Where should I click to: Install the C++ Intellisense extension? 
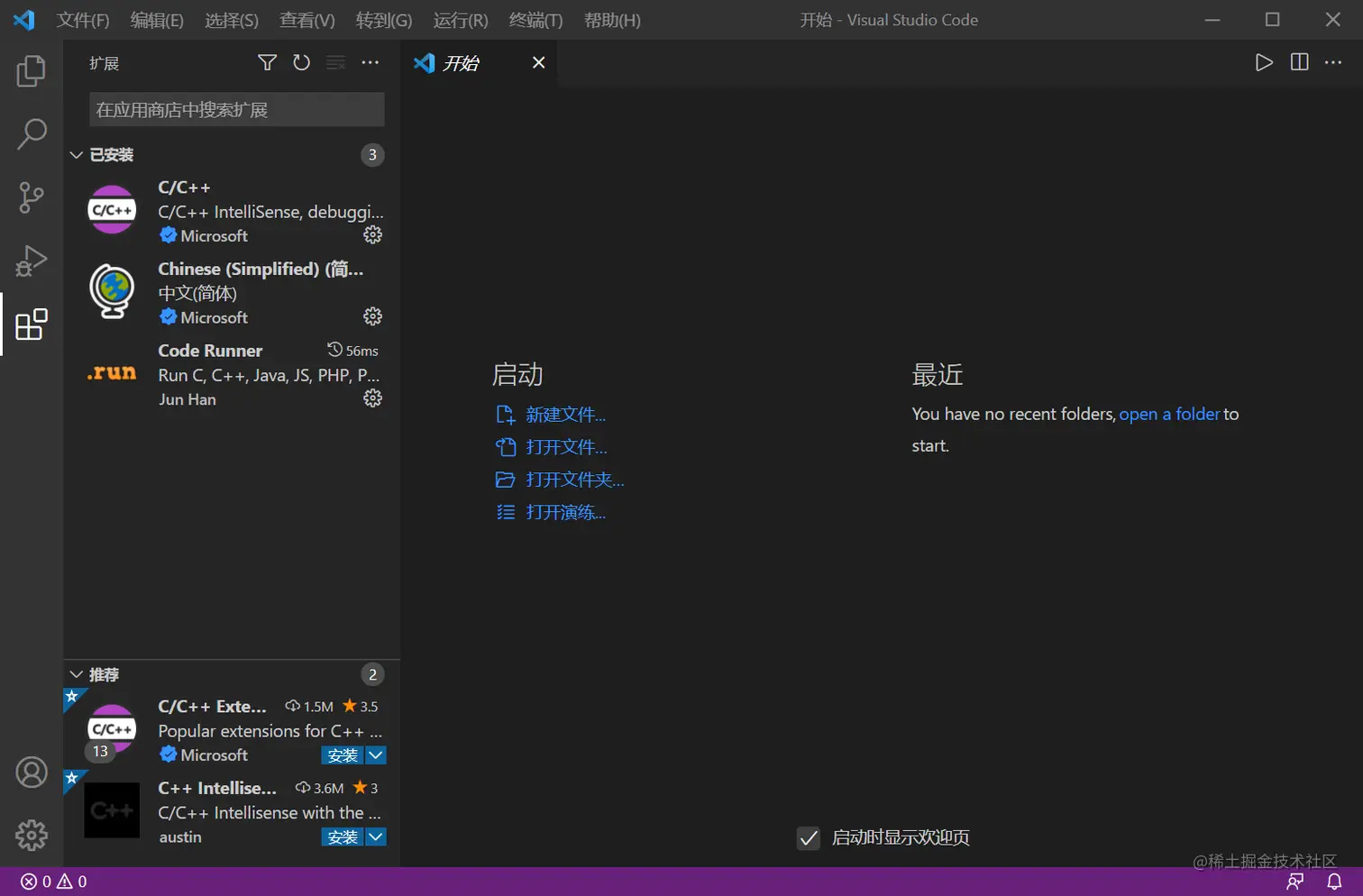tap(343, 837)
